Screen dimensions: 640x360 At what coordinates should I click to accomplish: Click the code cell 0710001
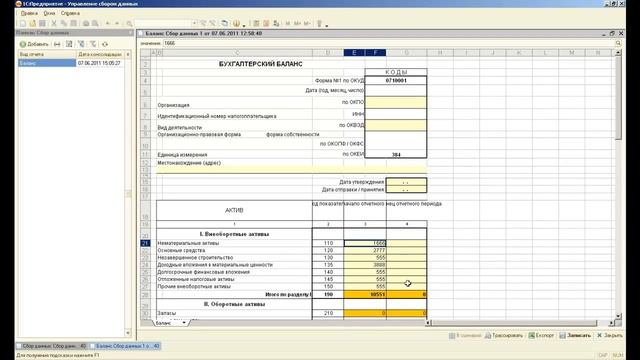tap(396, 80)
